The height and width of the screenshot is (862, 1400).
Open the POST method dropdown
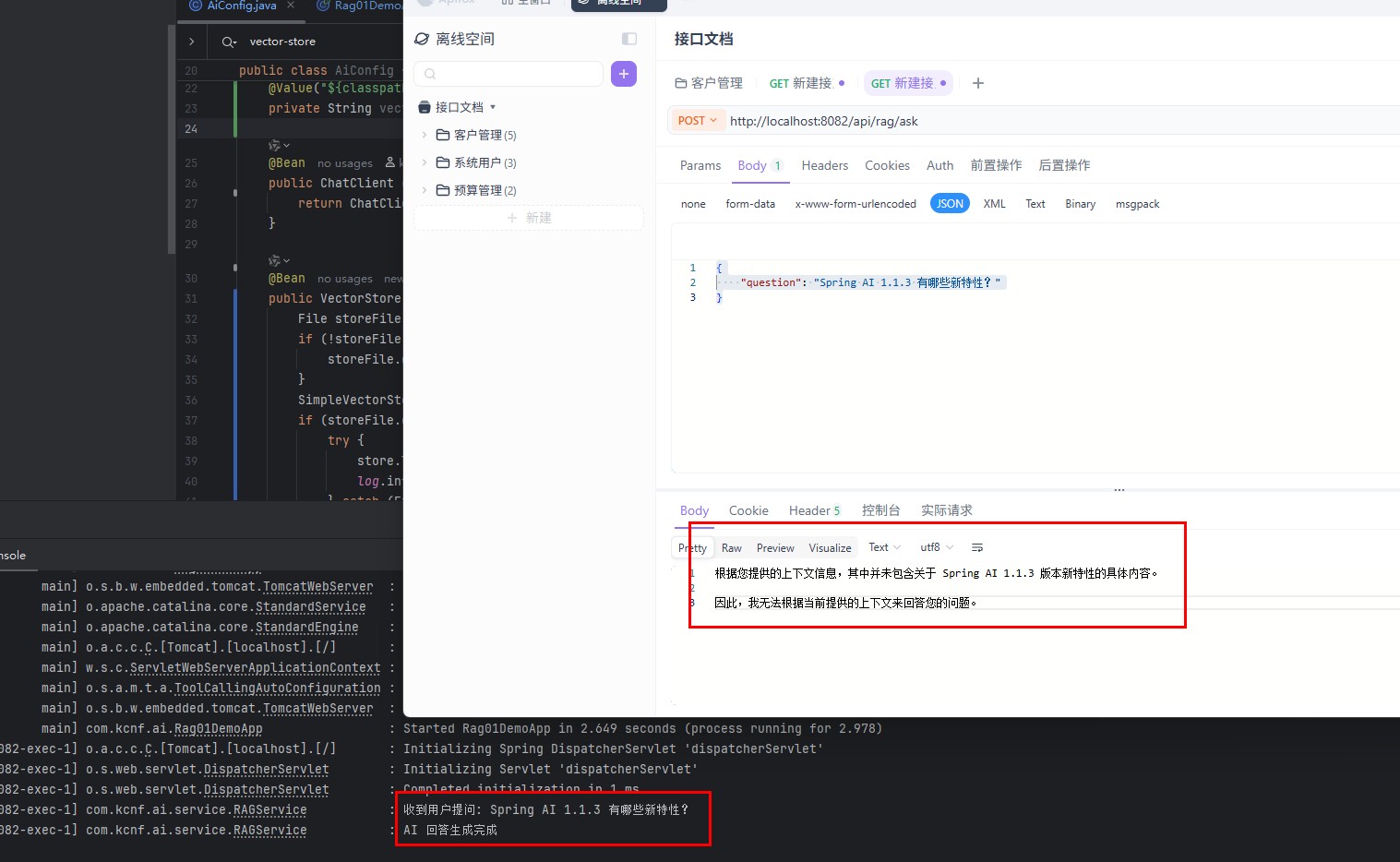[697, 121]
